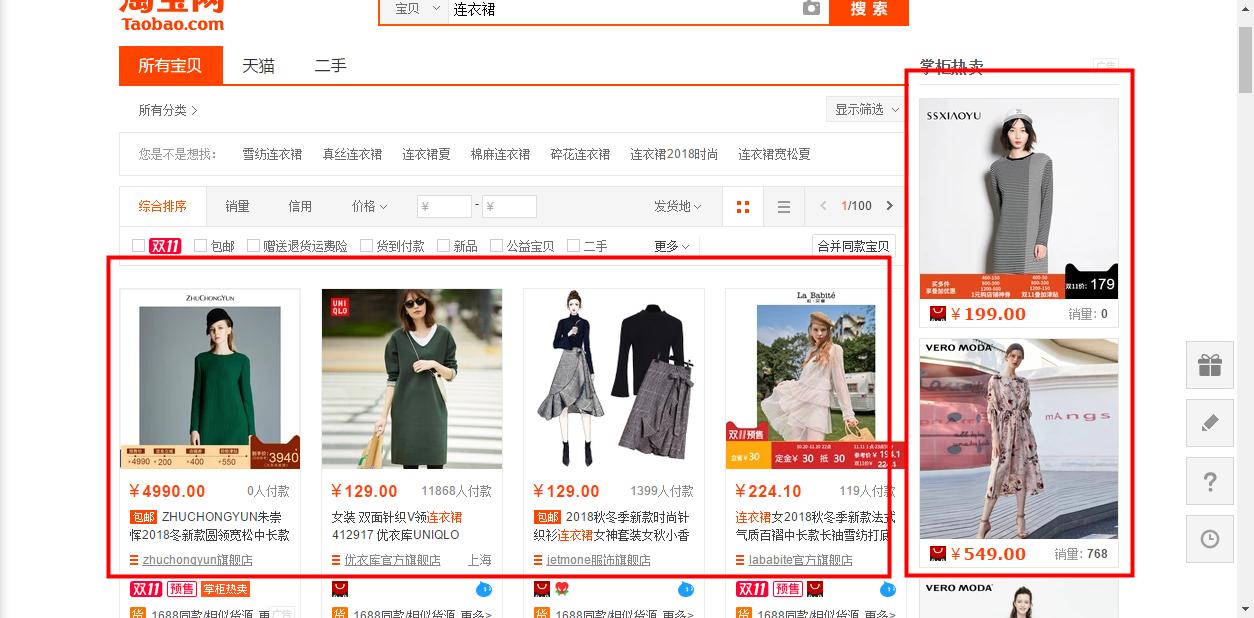Switch to grid view icon
The height and width of the screenshot is (618, 1254).
pos(742,207)
